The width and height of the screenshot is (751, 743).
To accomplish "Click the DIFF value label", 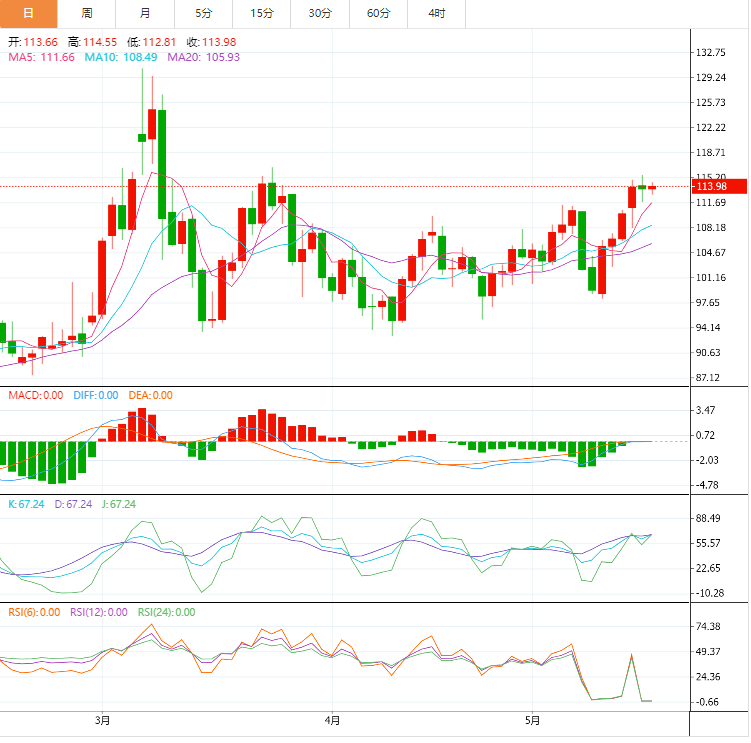I will pyautogui.click(x=96, y=395).
